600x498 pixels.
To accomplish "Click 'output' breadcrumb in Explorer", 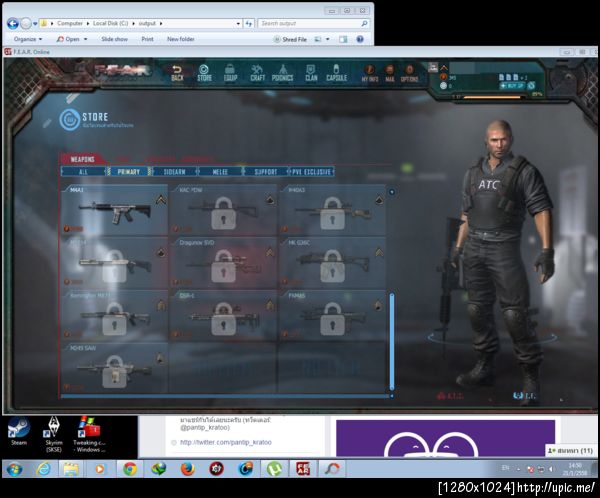I will [147, 23].
